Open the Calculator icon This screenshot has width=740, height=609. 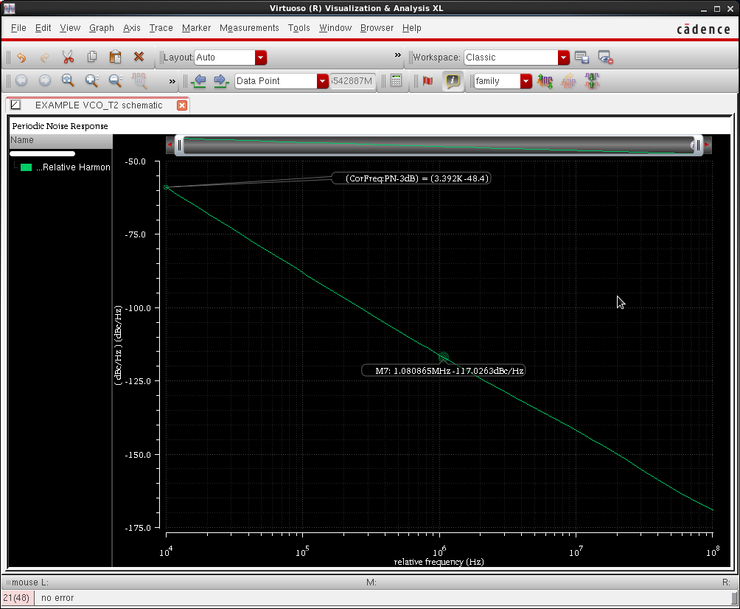tap(396, 81)
